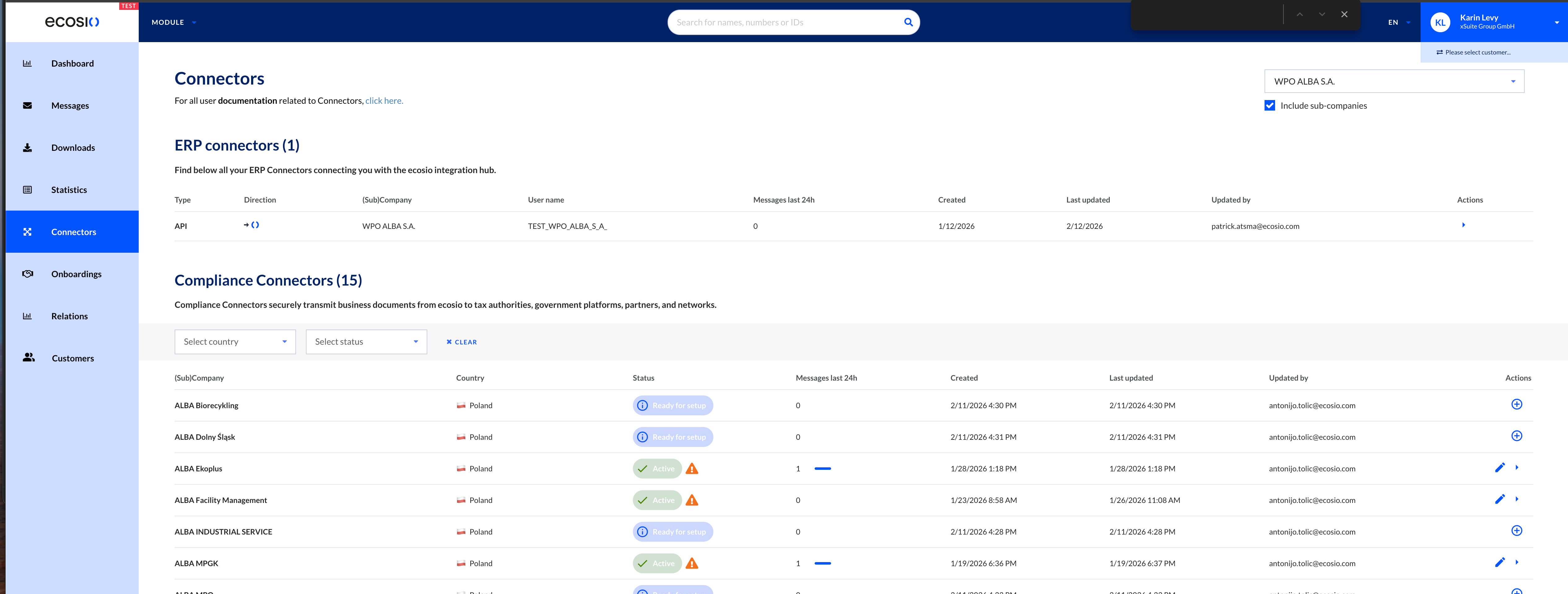Image resolution: width=1568 pixels, height=594 pixels.
Task: Click warning icon for ALBA Facility Management
Action: point(692,500)
